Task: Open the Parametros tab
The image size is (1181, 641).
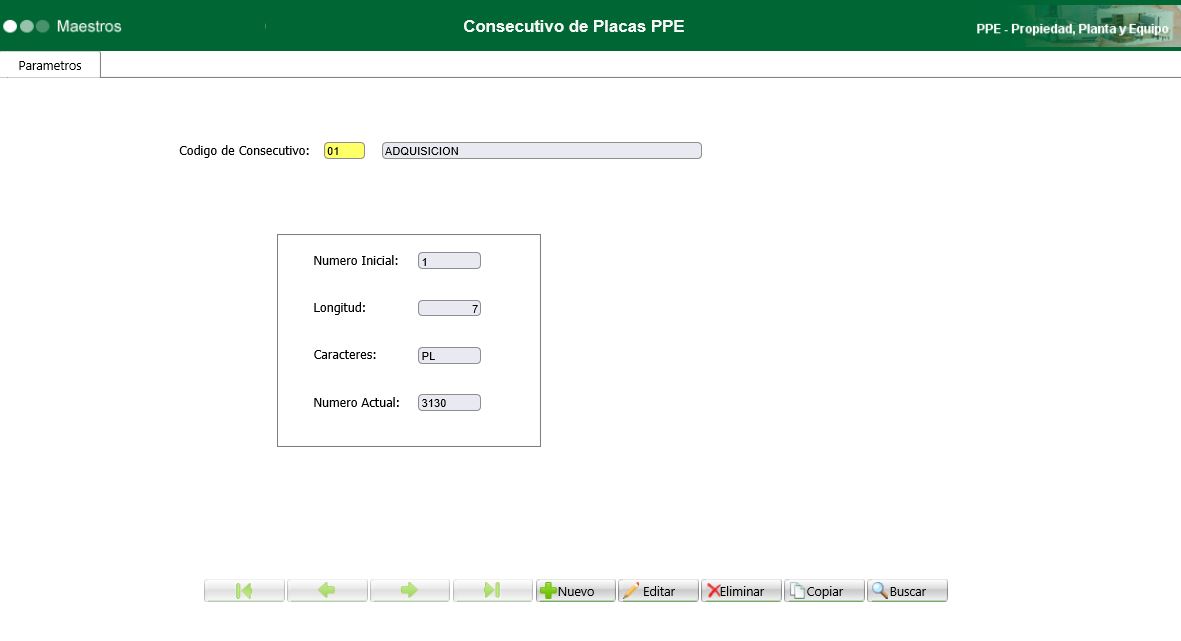Action: (50, 66)
